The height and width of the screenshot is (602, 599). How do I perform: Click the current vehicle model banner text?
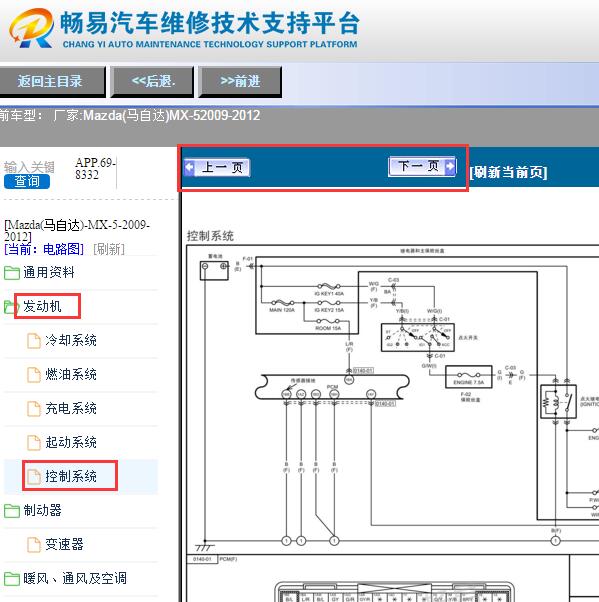click(130, 115)
